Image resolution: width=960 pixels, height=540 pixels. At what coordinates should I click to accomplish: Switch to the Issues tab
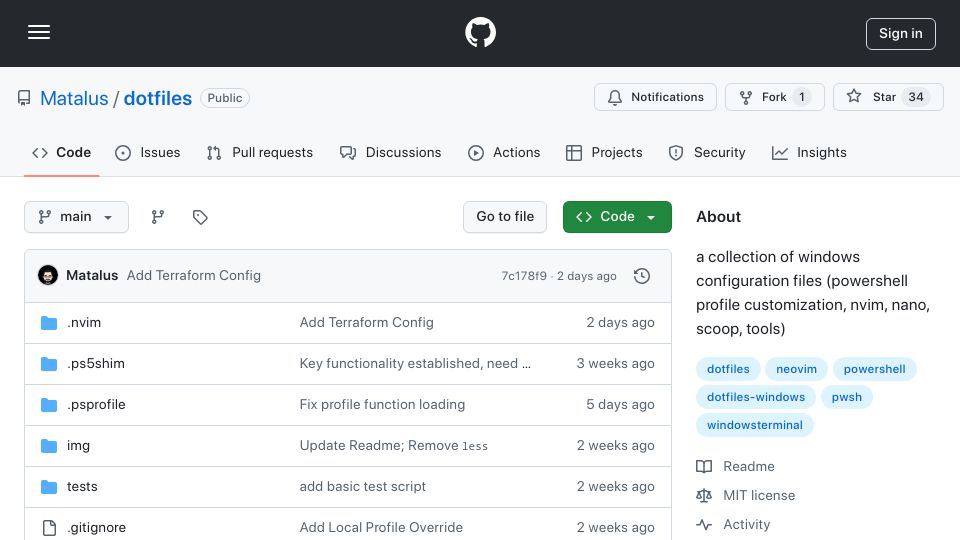[148, 152]
